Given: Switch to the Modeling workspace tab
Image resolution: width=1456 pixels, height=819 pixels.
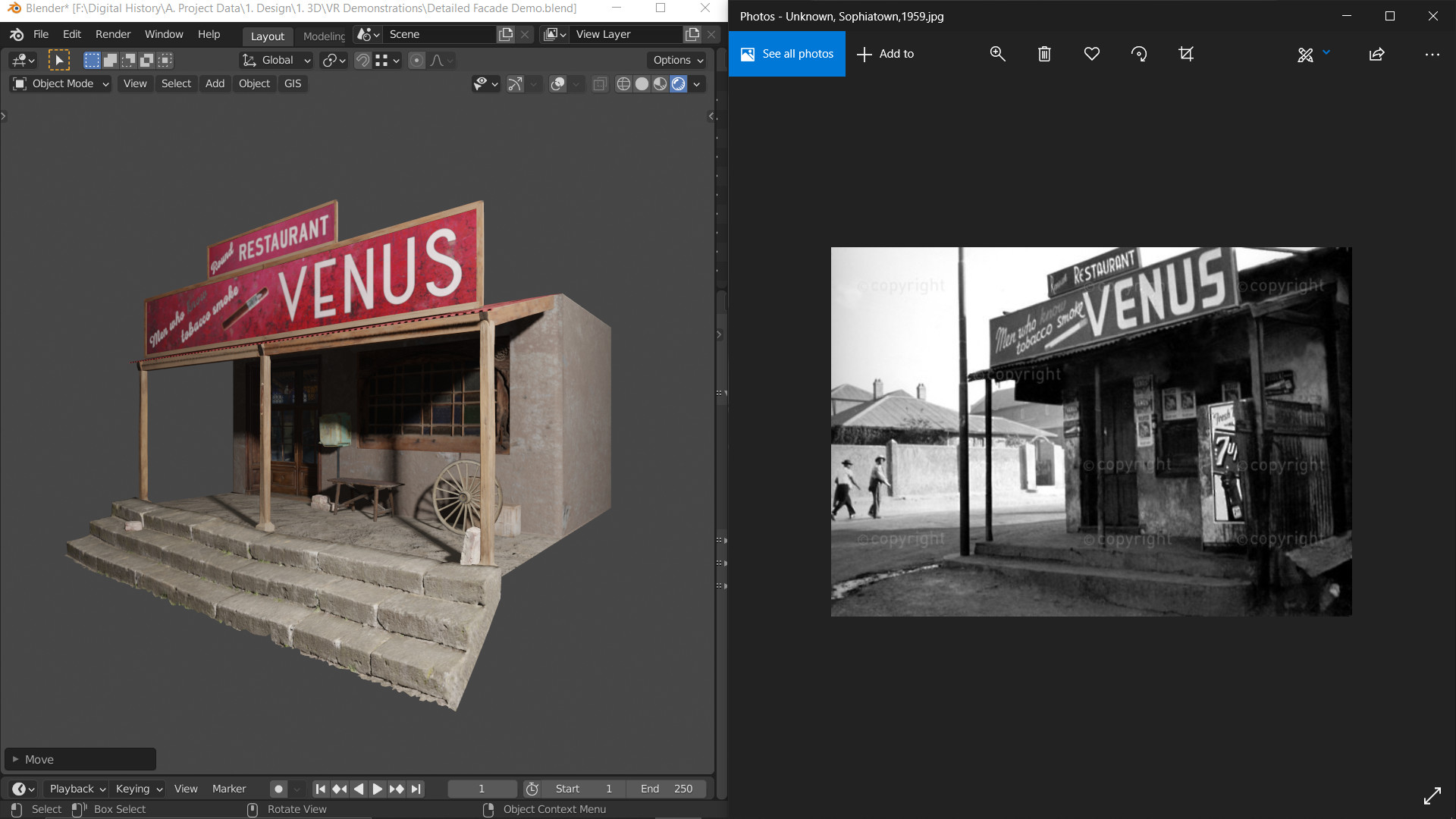Looking at the screenshot, I should click(324, 36).
